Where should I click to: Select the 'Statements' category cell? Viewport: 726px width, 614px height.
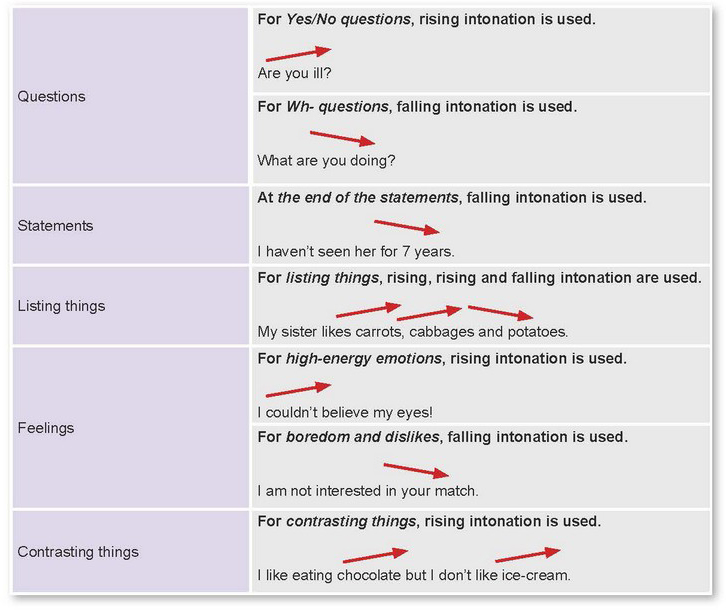coord(130,226)
